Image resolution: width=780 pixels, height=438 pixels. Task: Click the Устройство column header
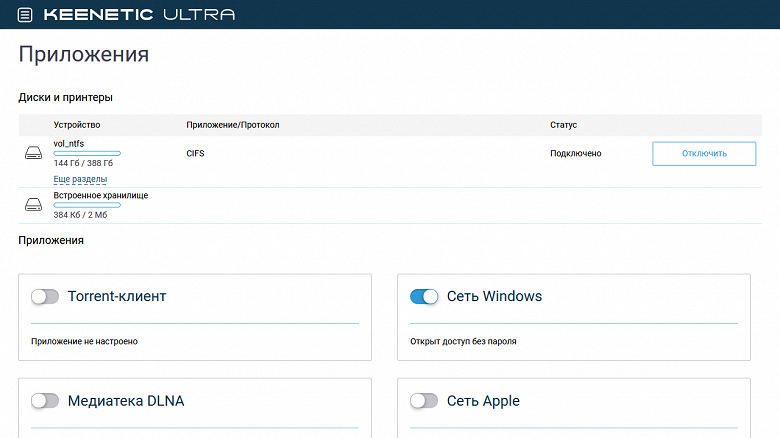pyautogui.click(x=77, y=125)
